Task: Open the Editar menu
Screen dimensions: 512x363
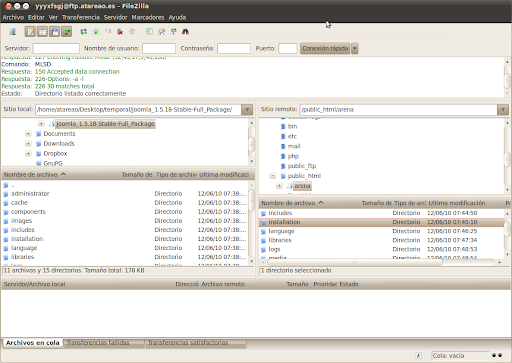Action: [x=36, y=17]
